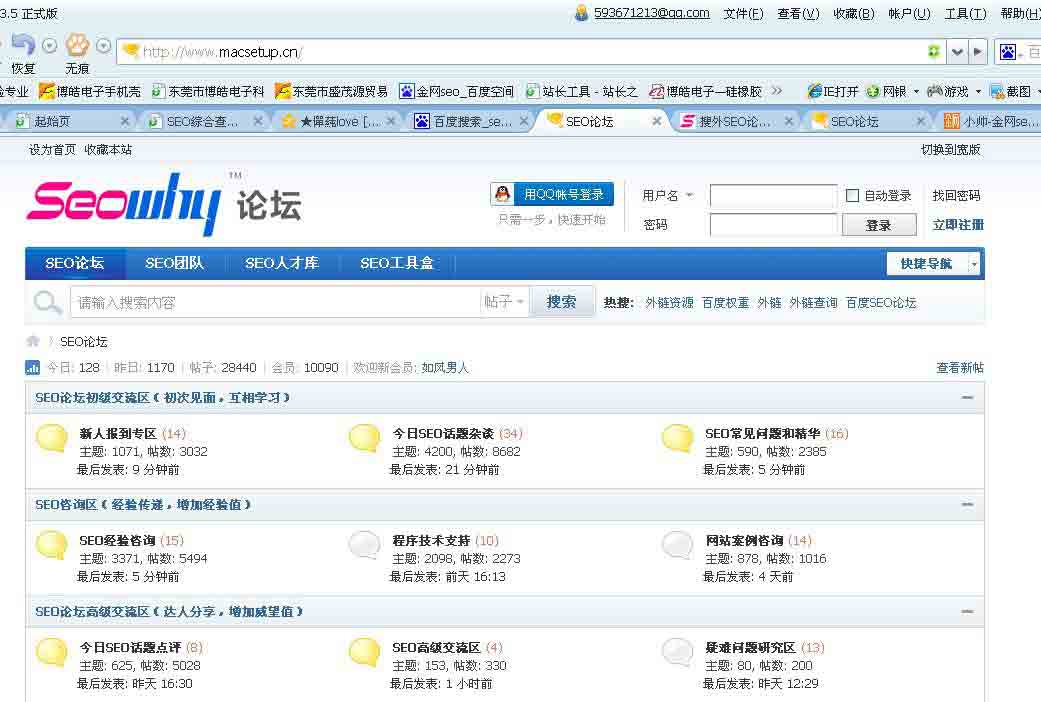1041x702 pixels.
Task: Expand the 用户名 login type dropdown
Action: 689,196
